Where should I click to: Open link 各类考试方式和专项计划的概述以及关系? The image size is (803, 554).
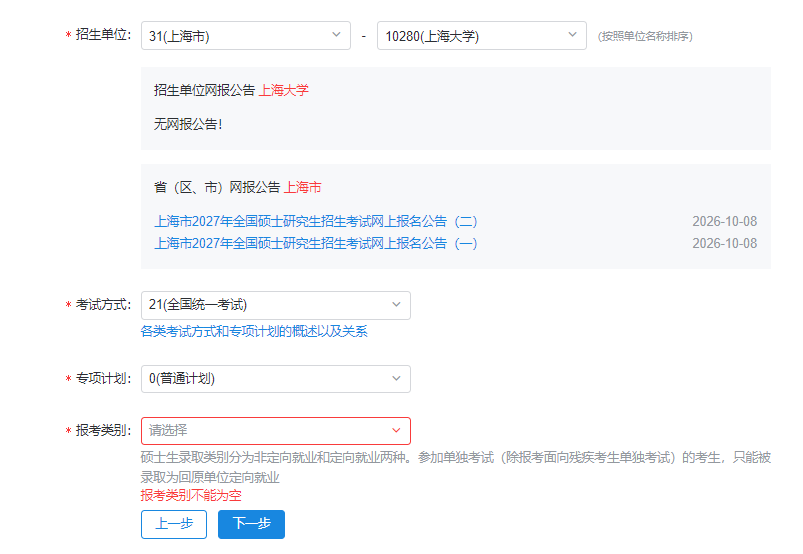point(254,331)
